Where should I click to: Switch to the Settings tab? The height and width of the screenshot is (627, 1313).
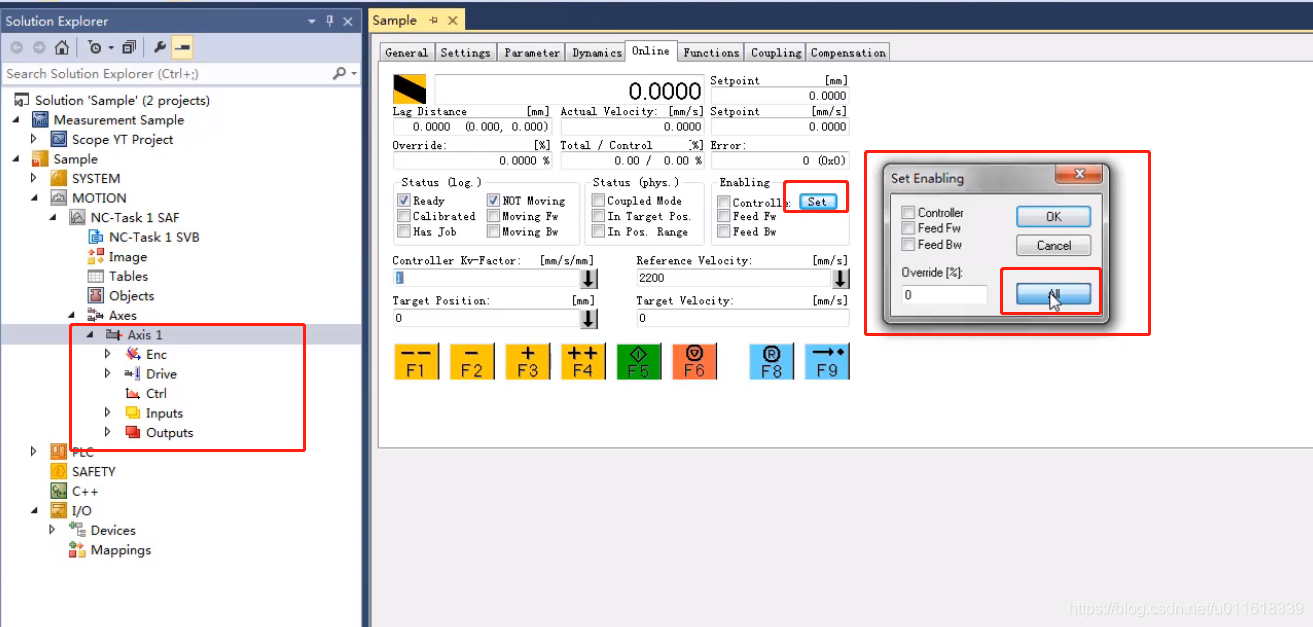click(x=465, y=53)
